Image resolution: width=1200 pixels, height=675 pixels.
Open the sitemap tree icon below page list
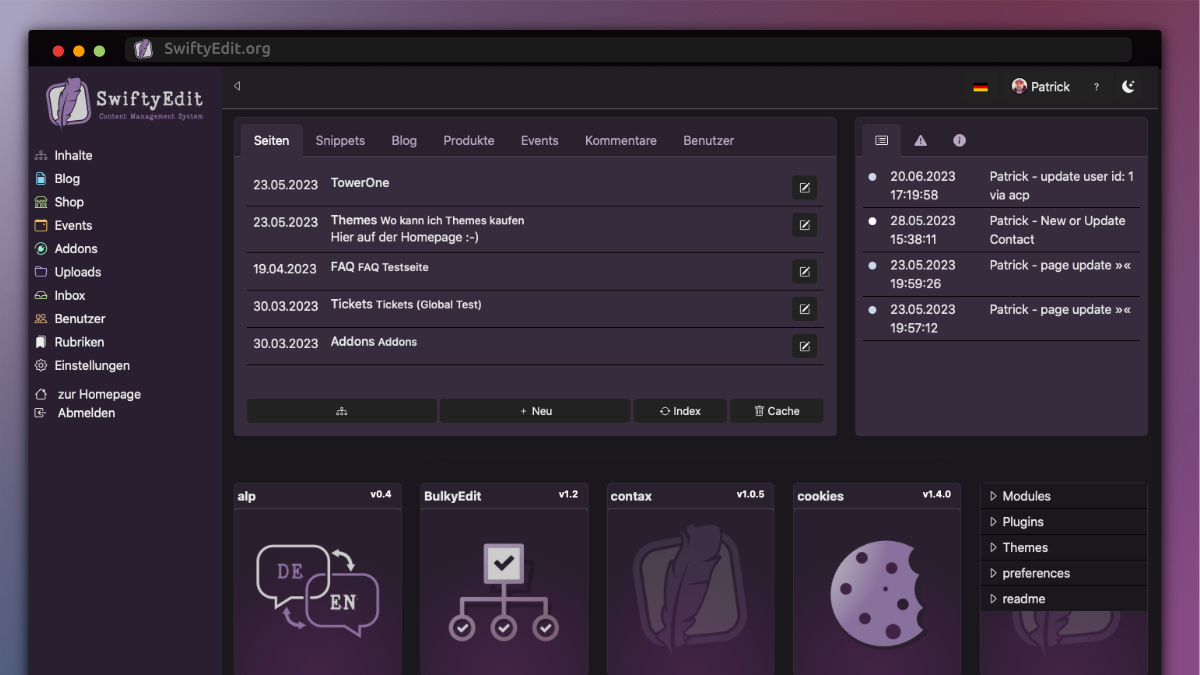coord(341,410)
